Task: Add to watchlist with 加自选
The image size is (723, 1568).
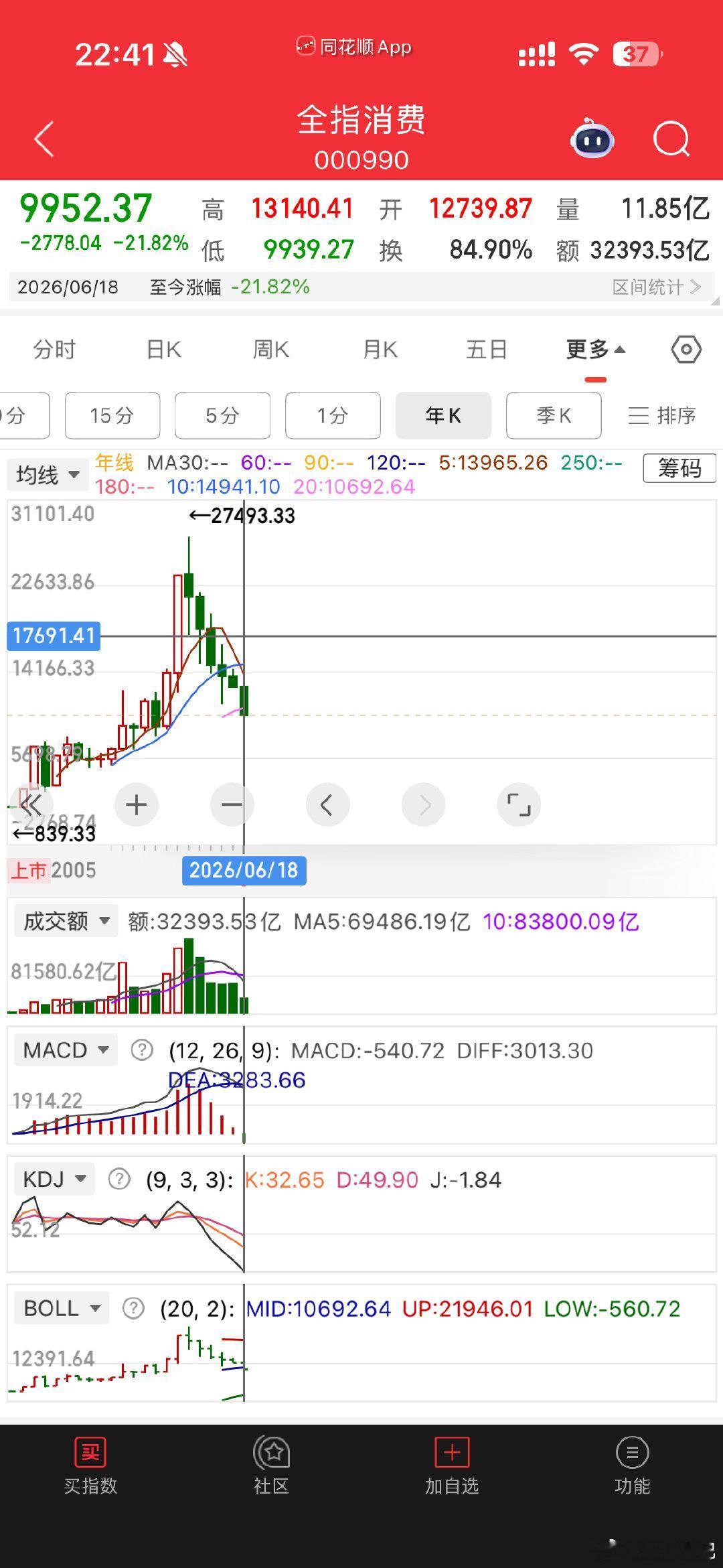Action: click(452, 1467)
